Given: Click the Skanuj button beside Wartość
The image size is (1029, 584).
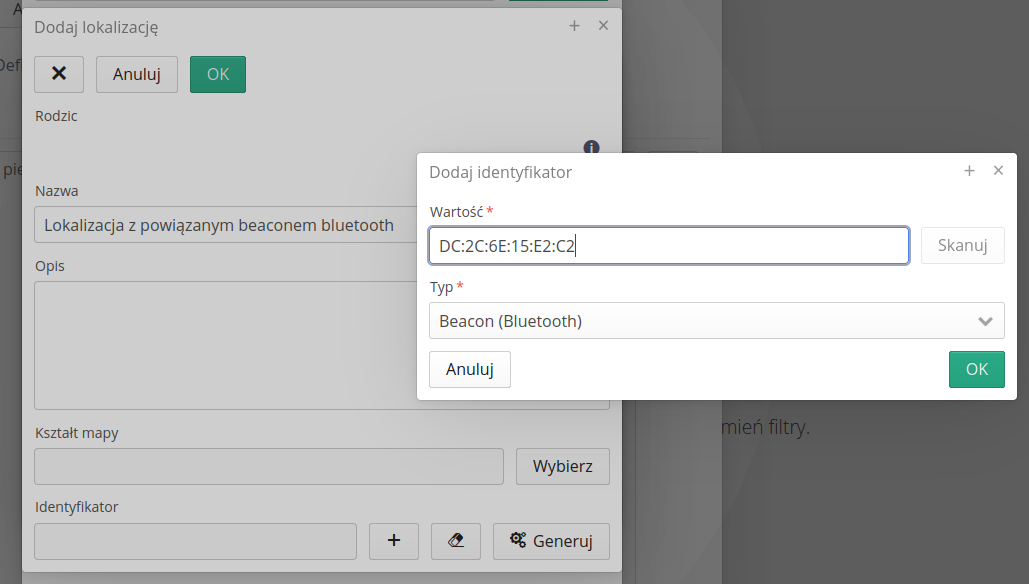Looking at the screenshot, I should tap(962, 246).
